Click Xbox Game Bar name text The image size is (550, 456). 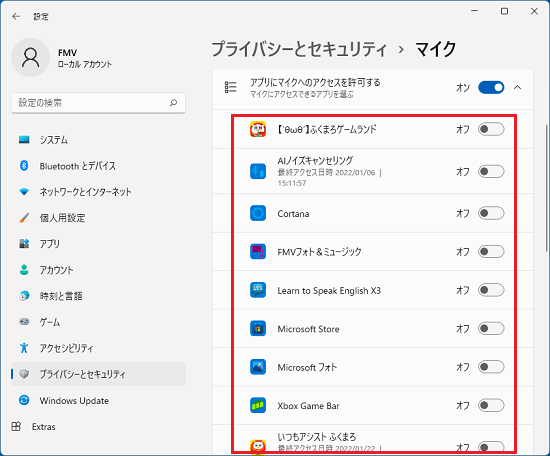(308, 406)
